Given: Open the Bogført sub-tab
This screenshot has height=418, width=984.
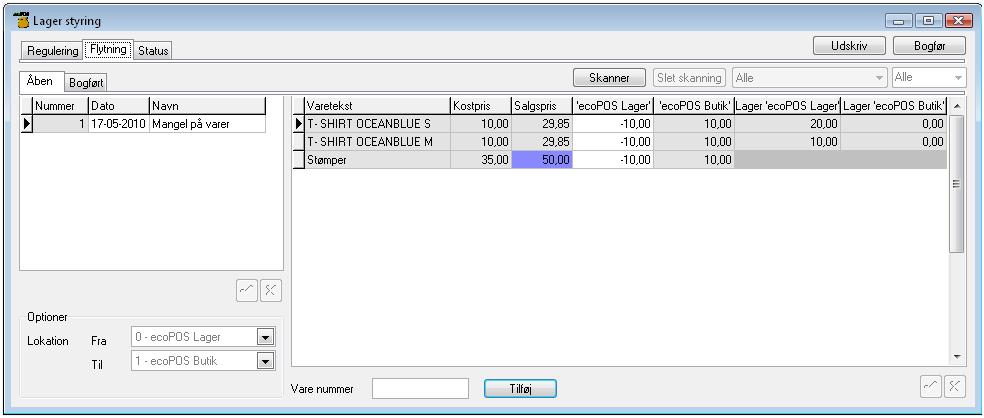Looking at the screenshot, I should pos(87,82).
